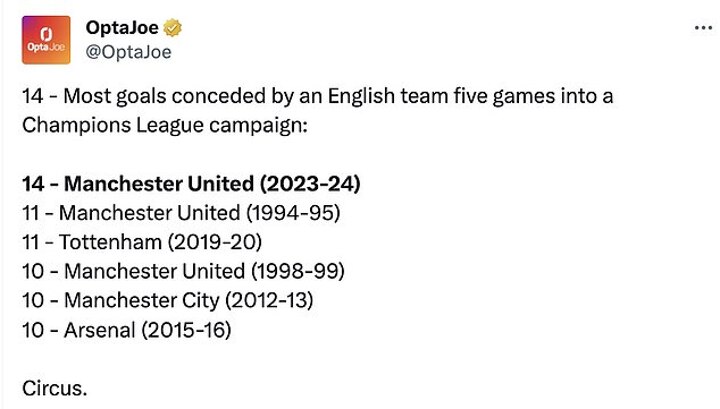
Task: Open the OptaJoe profile avatar
Action: (x=46, y=41)
